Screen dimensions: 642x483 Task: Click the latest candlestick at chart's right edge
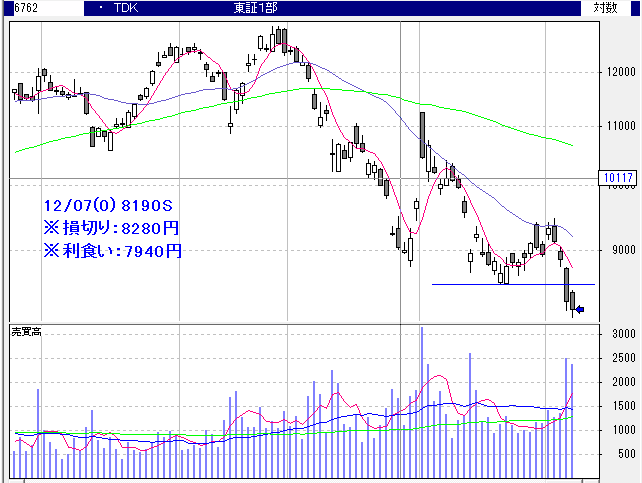pos(574,300)
